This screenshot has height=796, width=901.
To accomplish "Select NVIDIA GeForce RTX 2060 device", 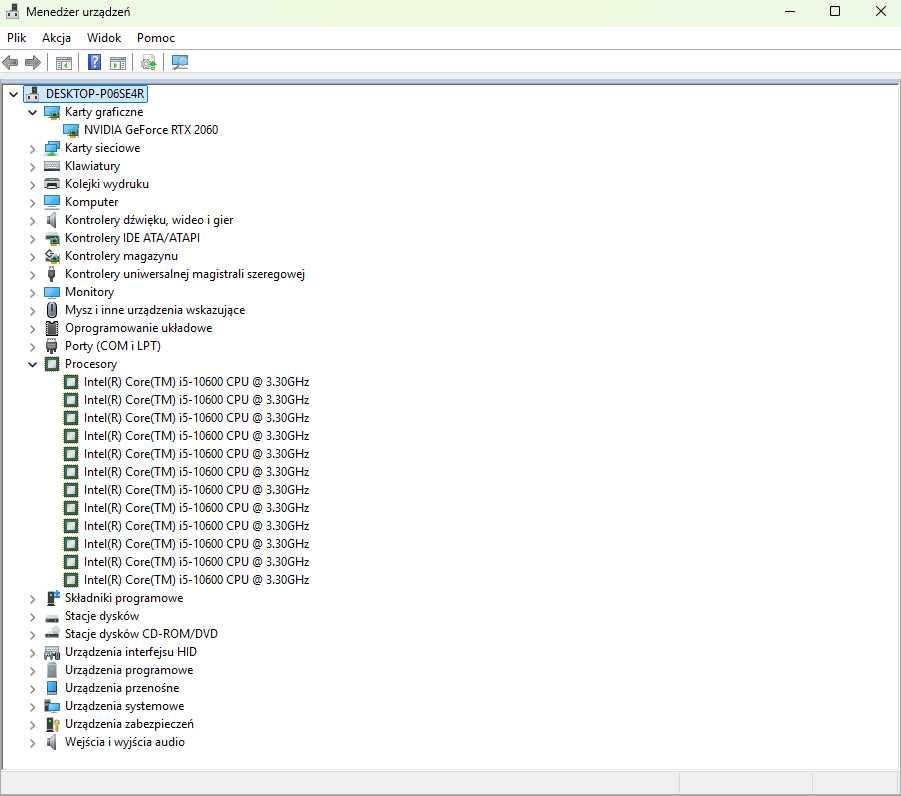I will coord(151,130).
